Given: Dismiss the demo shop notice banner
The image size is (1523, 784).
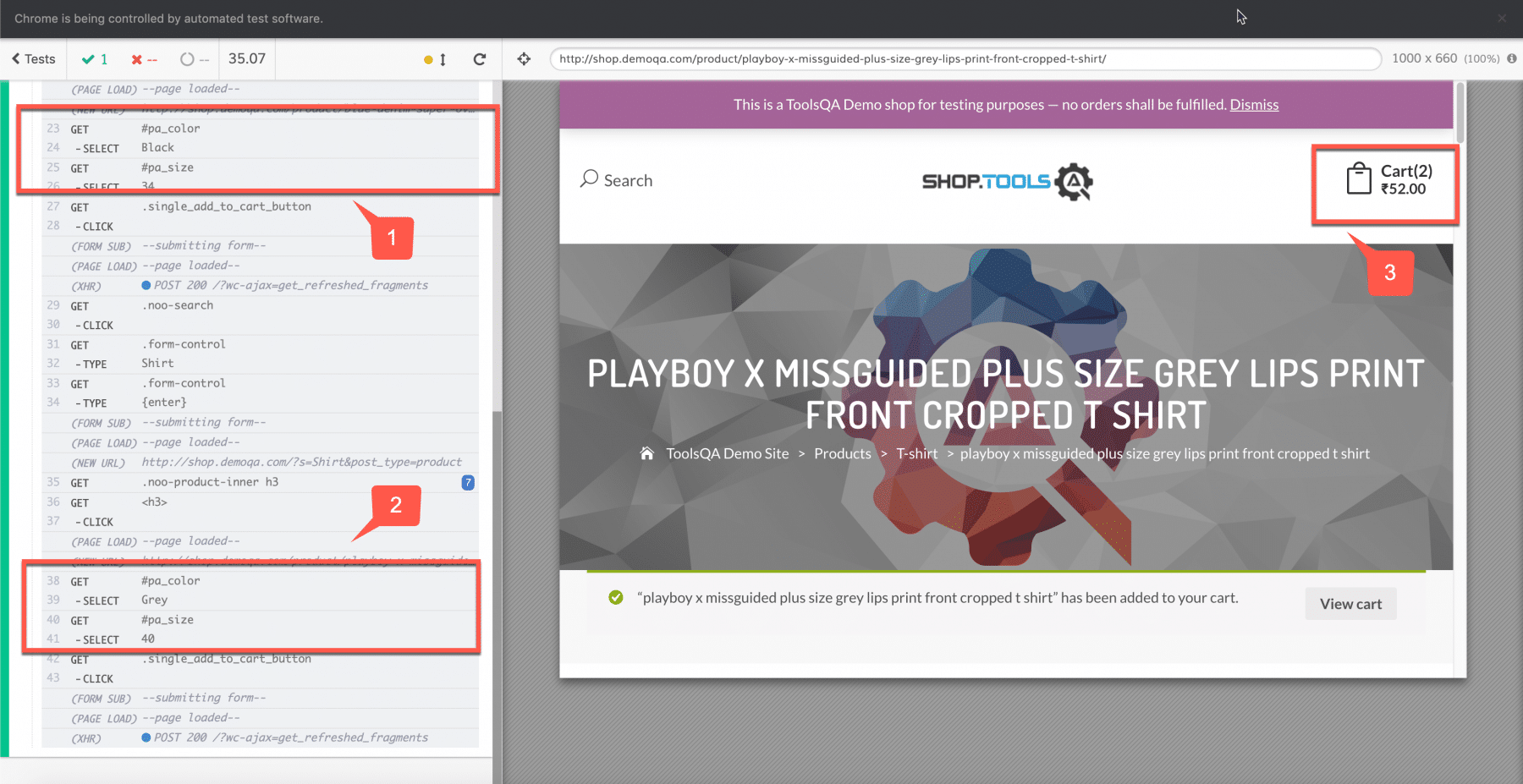Looking at the screenshot, I should pyautogui.click(x=1254, y=105).
